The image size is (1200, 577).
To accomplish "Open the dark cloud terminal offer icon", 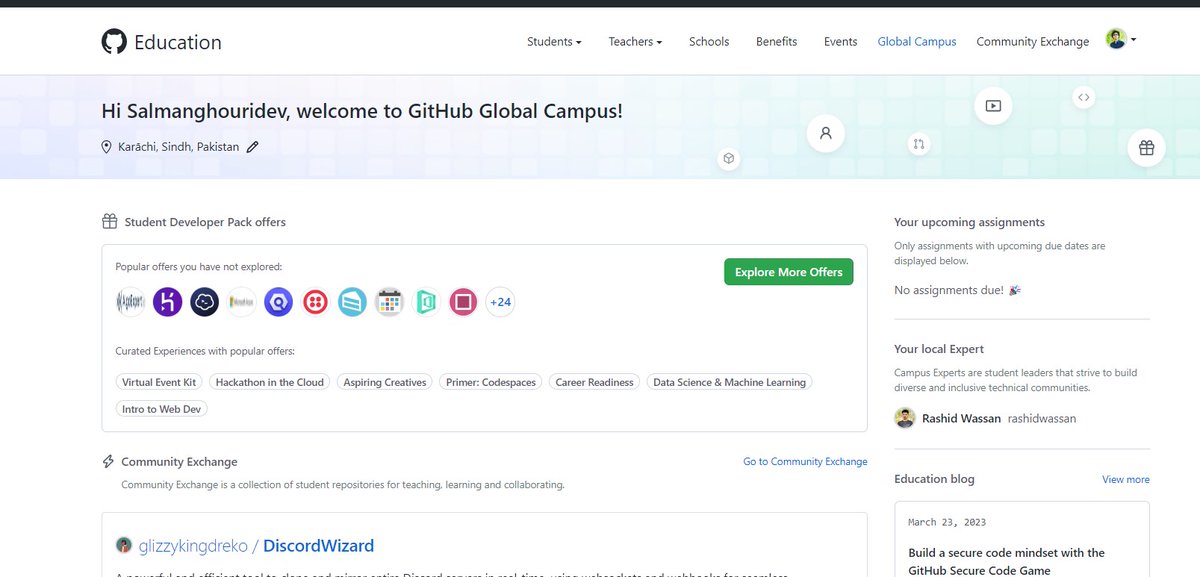I will click(204, 302).
